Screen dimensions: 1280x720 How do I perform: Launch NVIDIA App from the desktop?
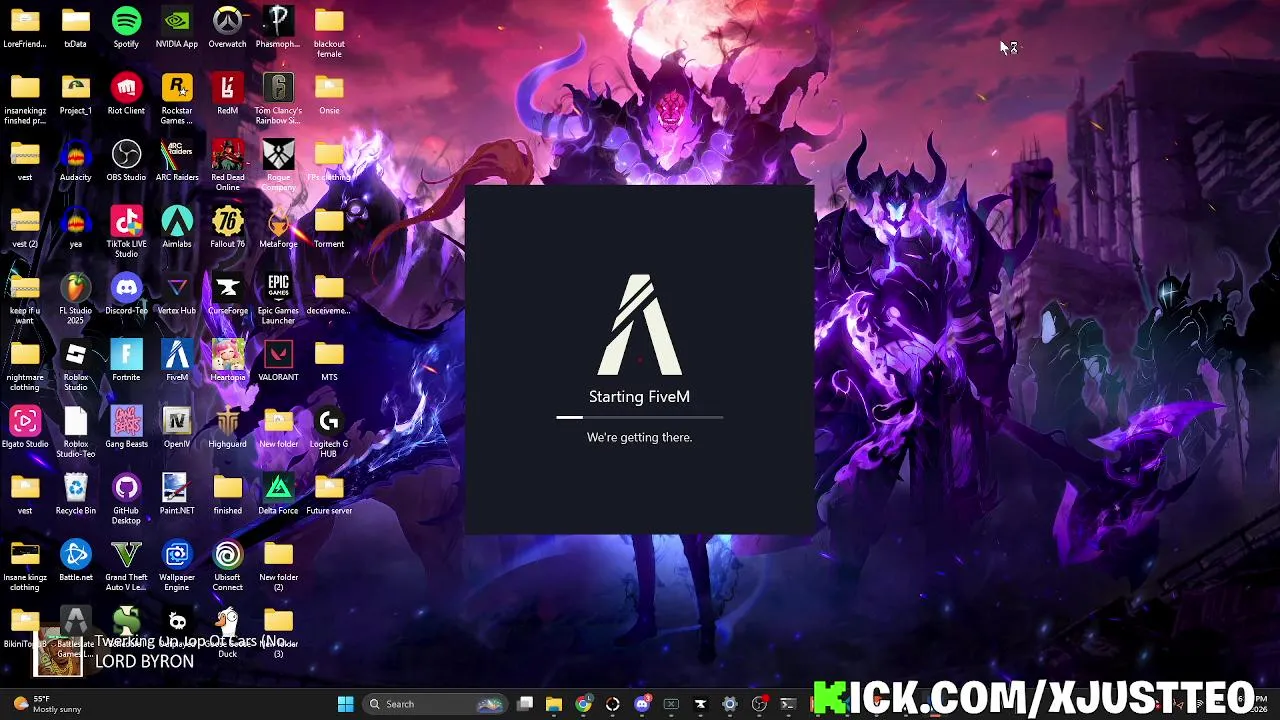coord(177,27)
